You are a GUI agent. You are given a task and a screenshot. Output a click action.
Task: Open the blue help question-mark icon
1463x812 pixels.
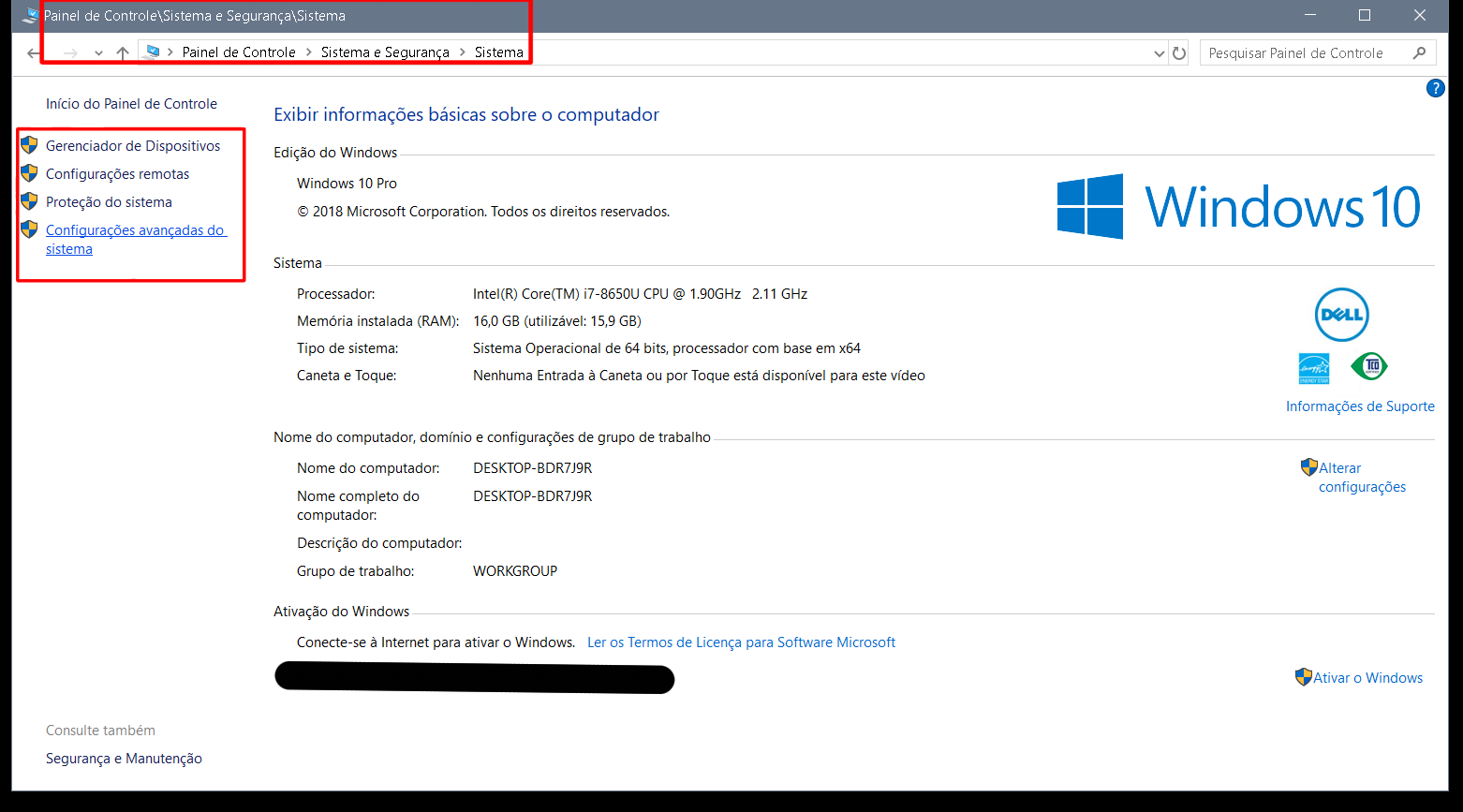click(1435, 88)
